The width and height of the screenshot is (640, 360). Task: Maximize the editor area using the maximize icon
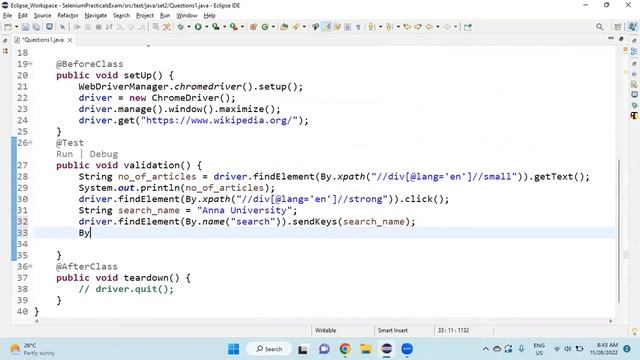621,38
